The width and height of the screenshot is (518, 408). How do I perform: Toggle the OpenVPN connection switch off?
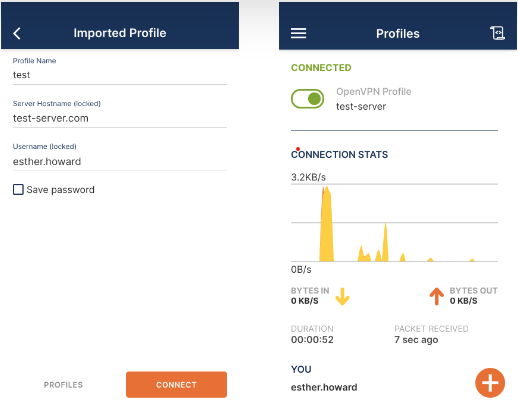307,99
